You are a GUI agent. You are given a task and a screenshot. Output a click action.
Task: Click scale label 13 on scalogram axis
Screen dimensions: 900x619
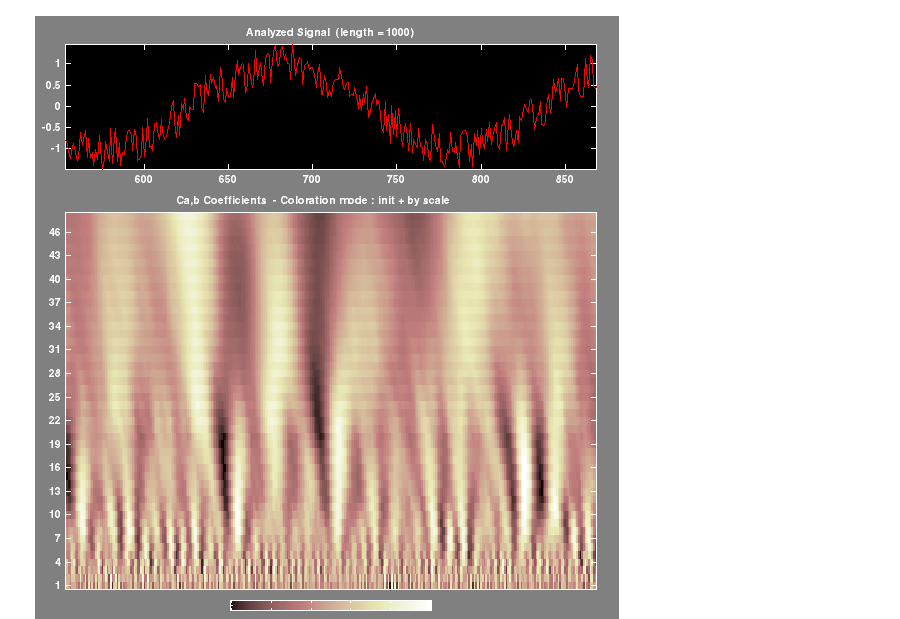coord(55,492)
